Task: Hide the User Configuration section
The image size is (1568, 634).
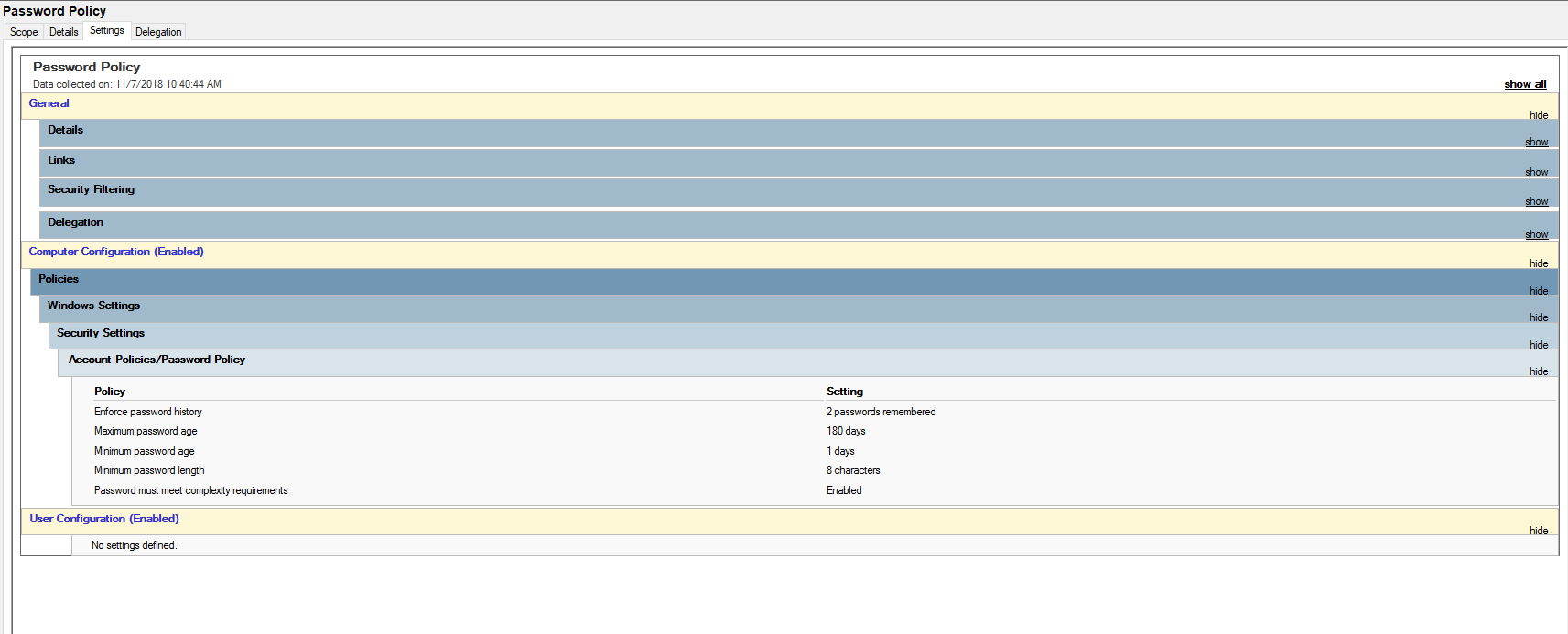Action: pos(1538,531)
